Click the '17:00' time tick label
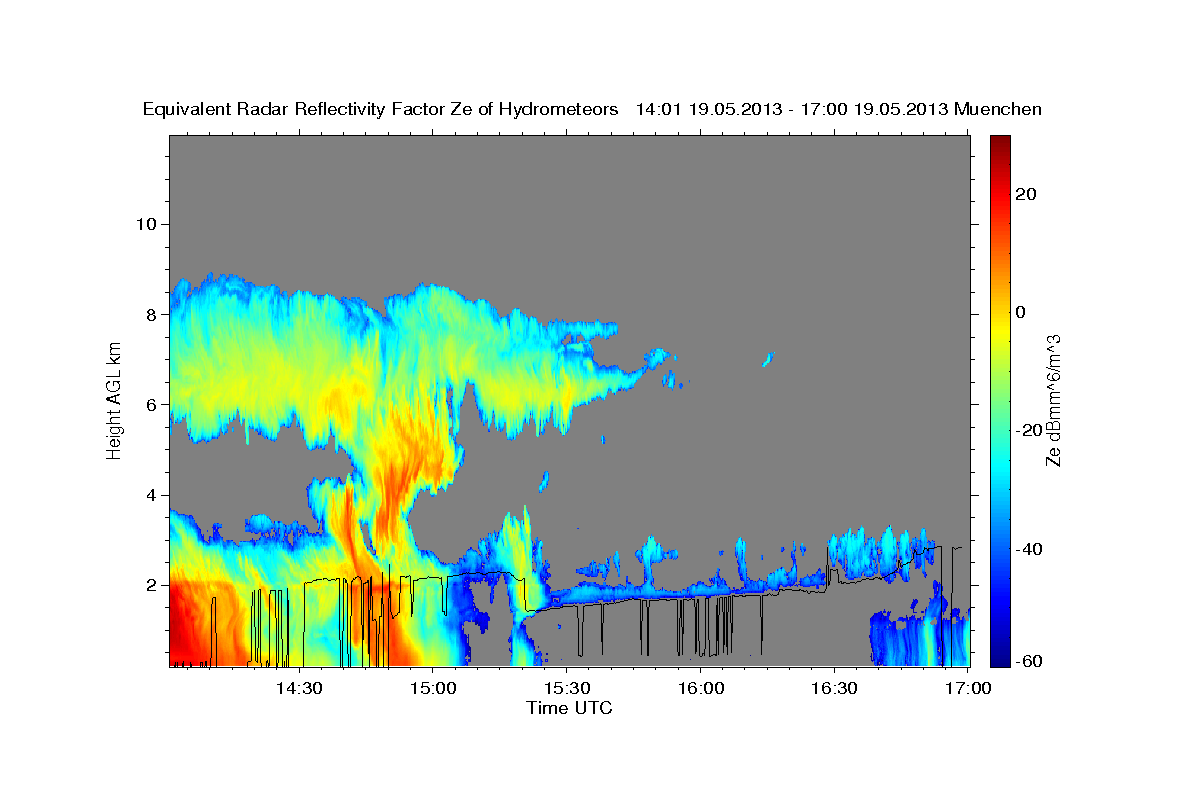 click(x=967, y=688)
